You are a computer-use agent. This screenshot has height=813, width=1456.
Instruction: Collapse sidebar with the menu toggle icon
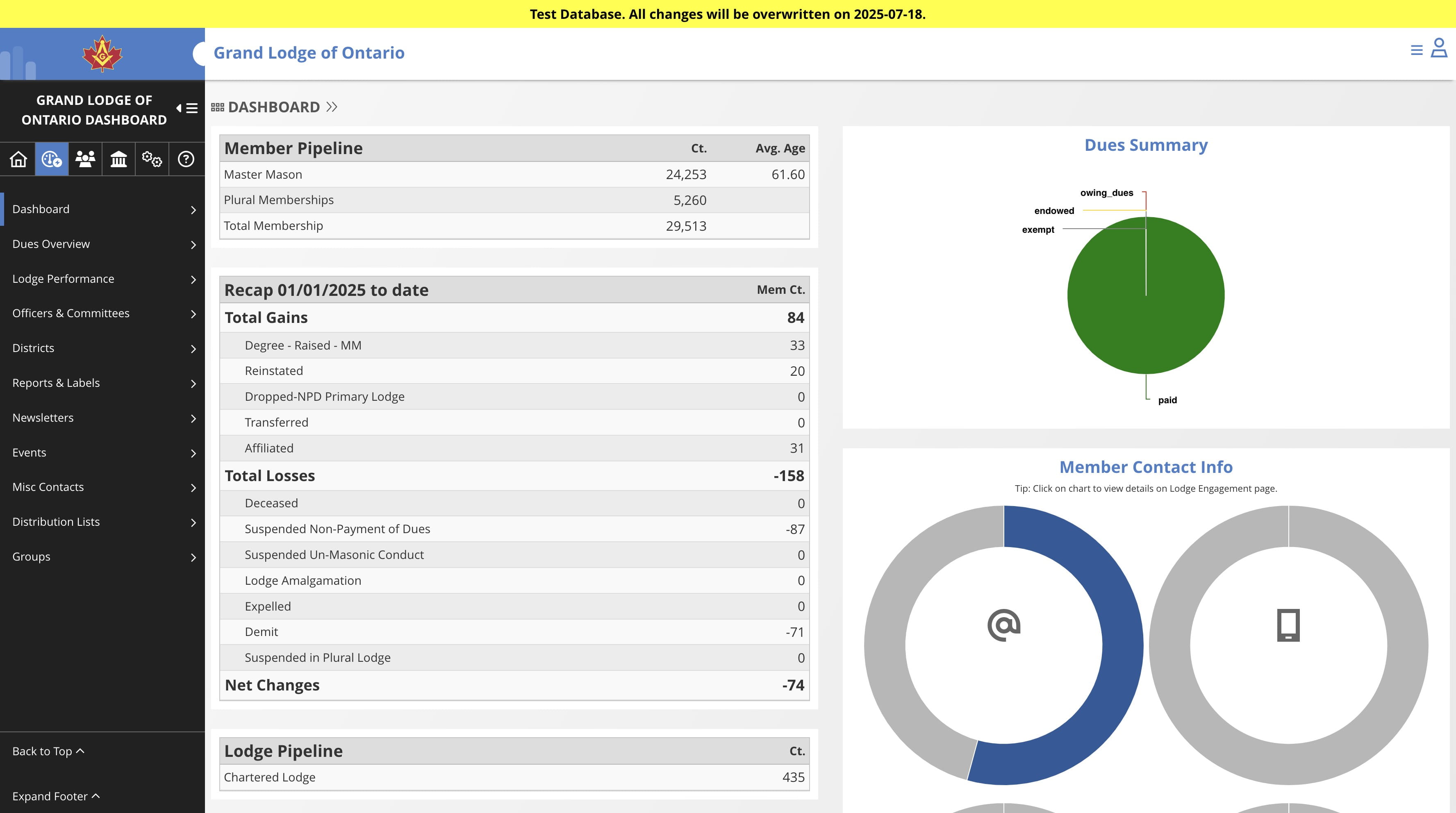click(x=187, y=108)
